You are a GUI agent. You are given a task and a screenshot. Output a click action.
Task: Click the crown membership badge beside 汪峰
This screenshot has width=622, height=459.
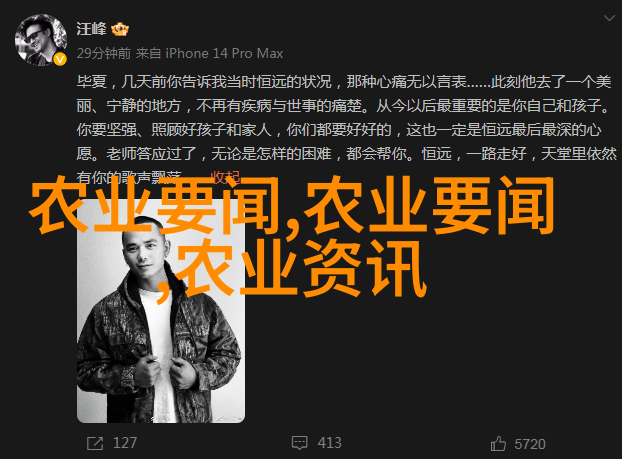click(x=120, y=29)
